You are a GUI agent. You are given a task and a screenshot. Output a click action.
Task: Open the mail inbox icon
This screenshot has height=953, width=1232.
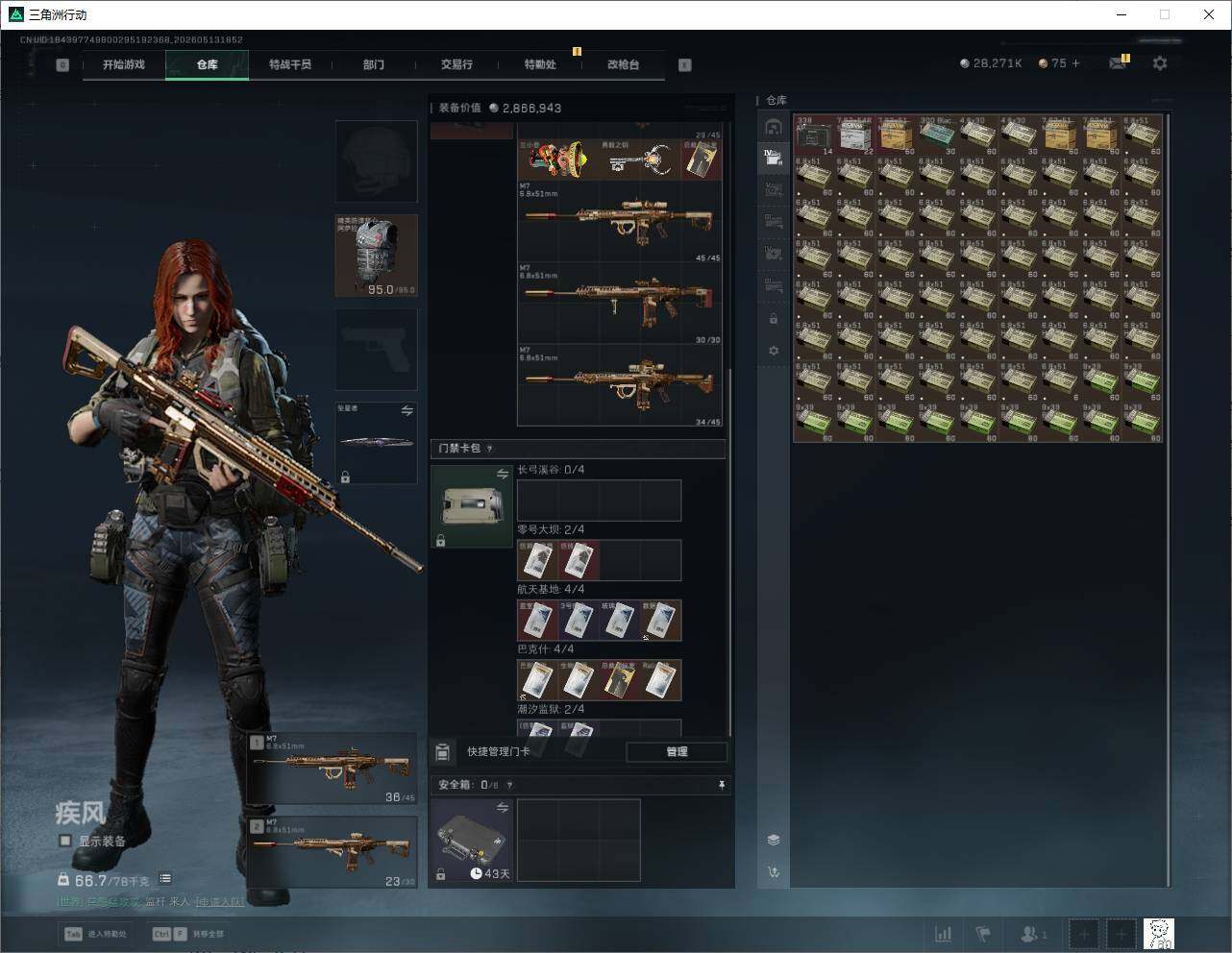(1118, 63)
